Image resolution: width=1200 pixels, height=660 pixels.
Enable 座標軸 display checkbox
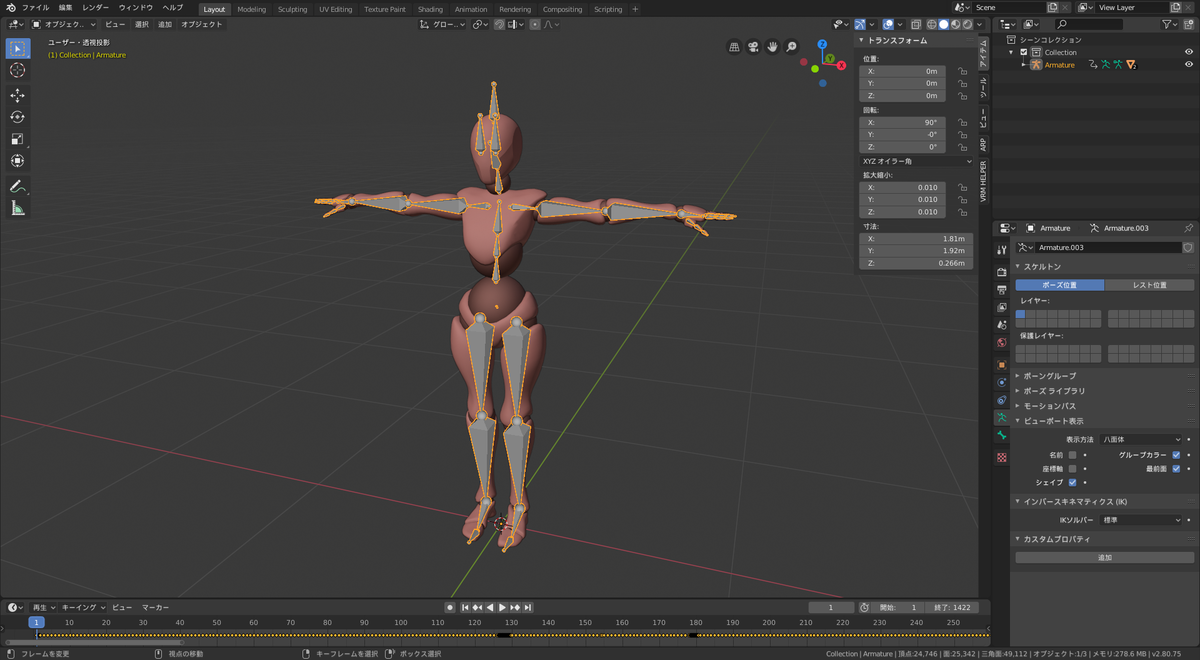click(1072, 468)
